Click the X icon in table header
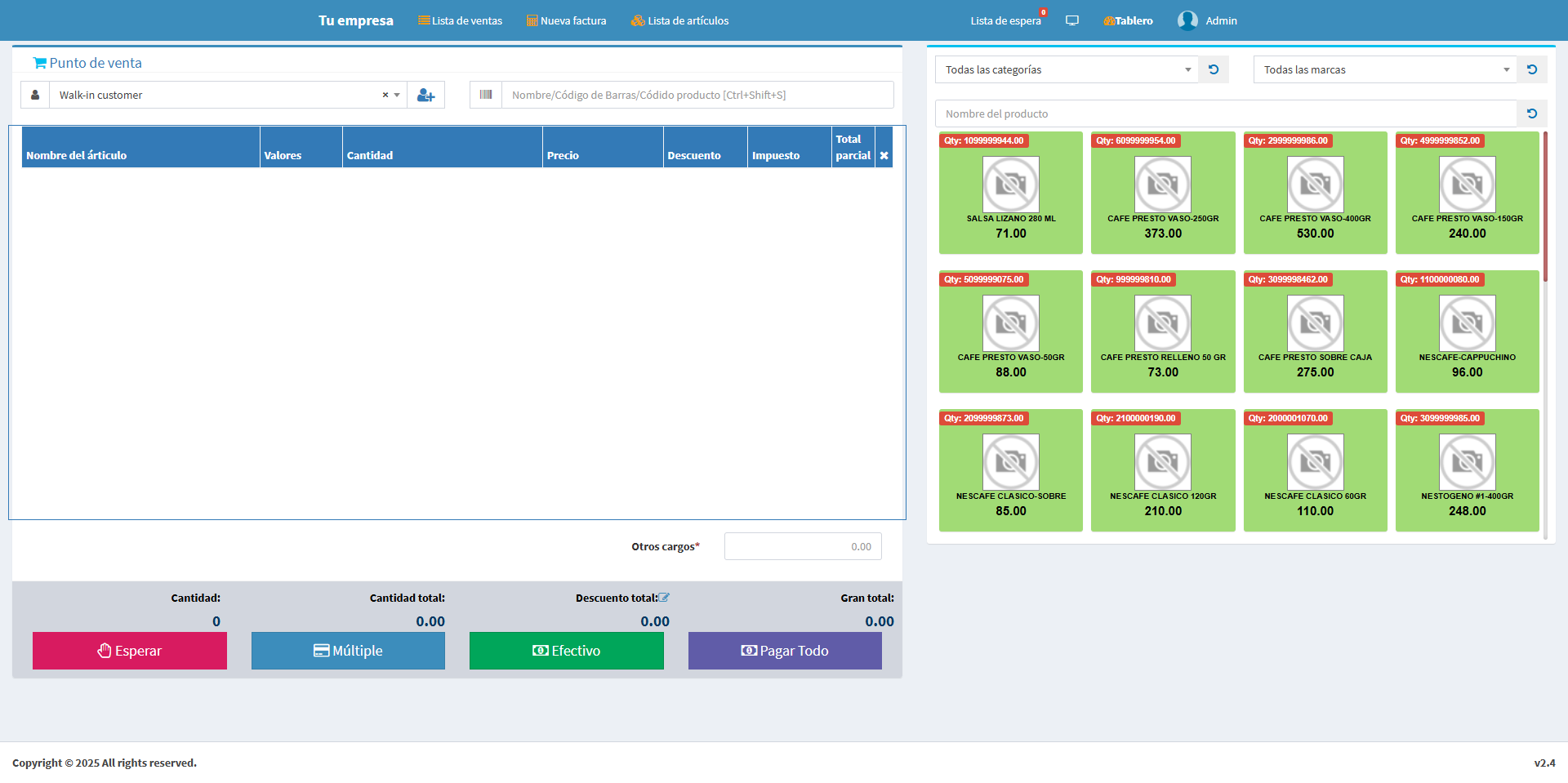Viewport: 1568px width, 783px height. point(884,155)
